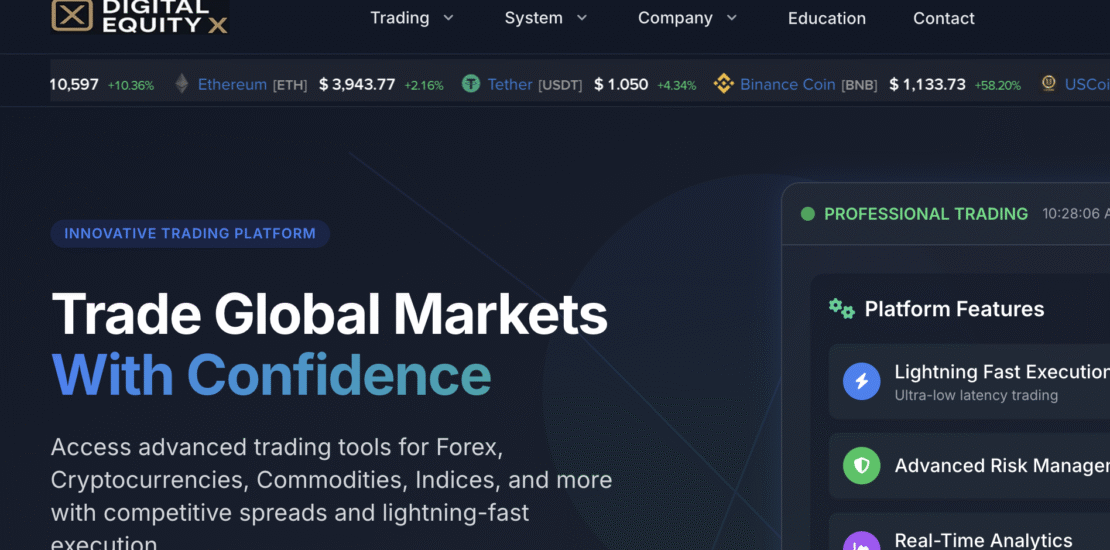Image resolution: width=1110 pixels, height=550 pixels.
Task: Expand the Company menu chevron
Action: 732,18
